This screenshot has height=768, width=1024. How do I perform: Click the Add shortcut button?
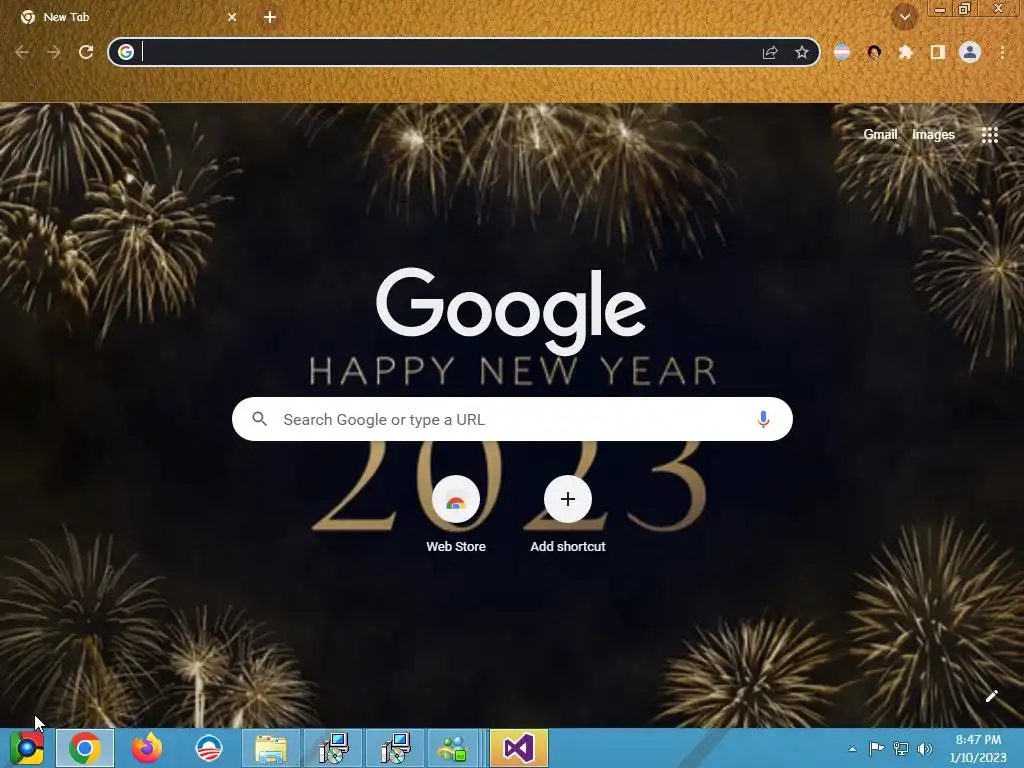coord(568,516)
